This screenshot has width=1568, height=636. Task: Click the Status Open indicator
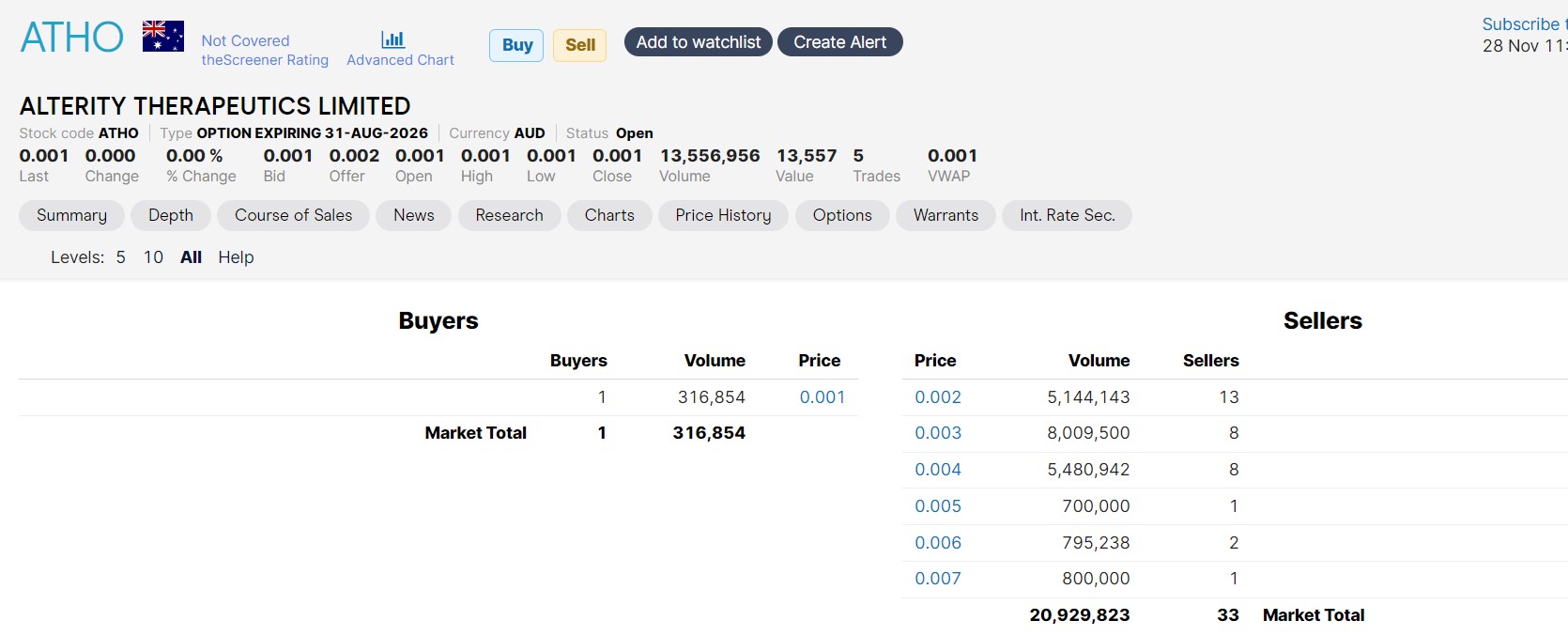(609, 133)
